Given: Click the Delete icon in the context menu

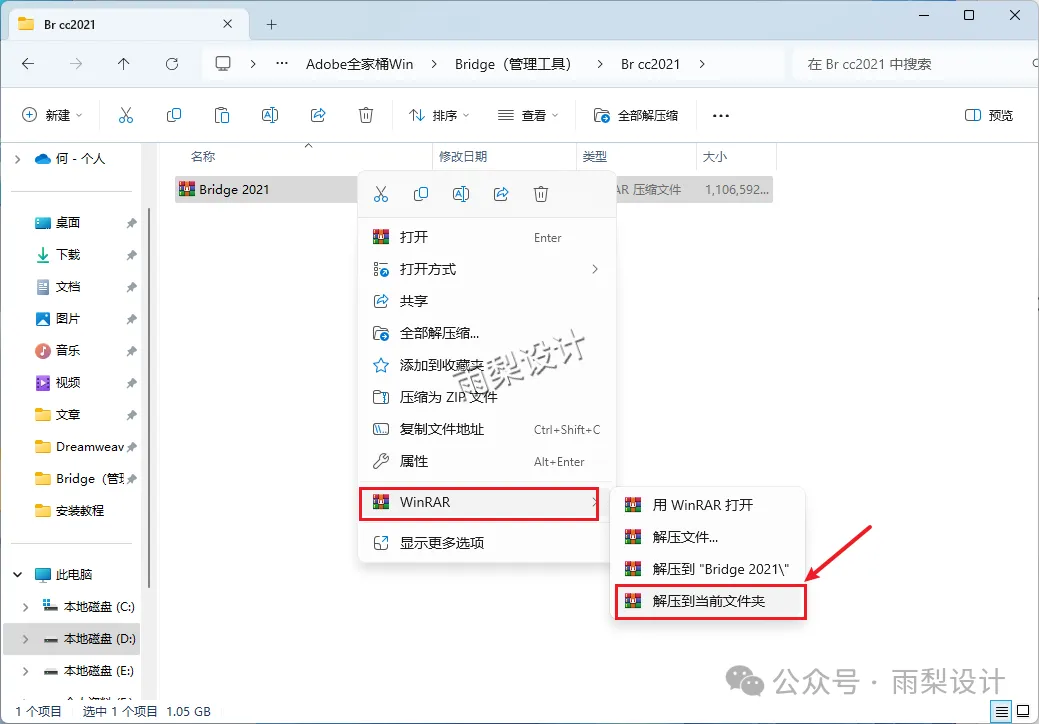Looking at the screenshot, I should coord(541,194).
